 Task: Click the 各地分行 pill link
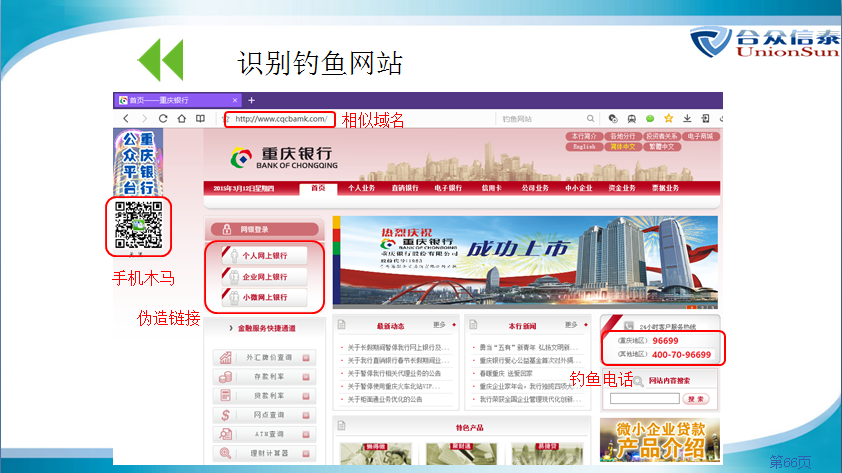click(x=623, y=136)
